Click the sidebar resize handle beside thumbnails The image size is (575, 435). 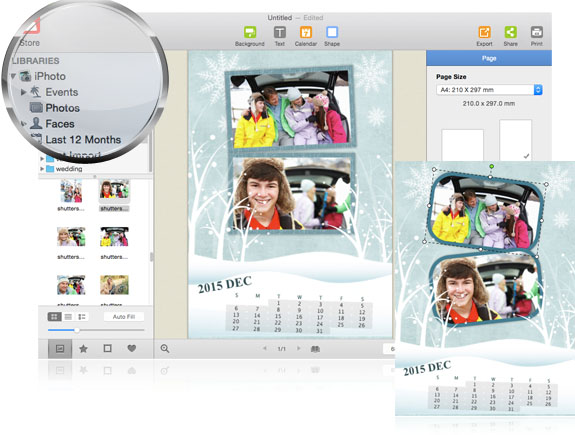pos(151,257)
